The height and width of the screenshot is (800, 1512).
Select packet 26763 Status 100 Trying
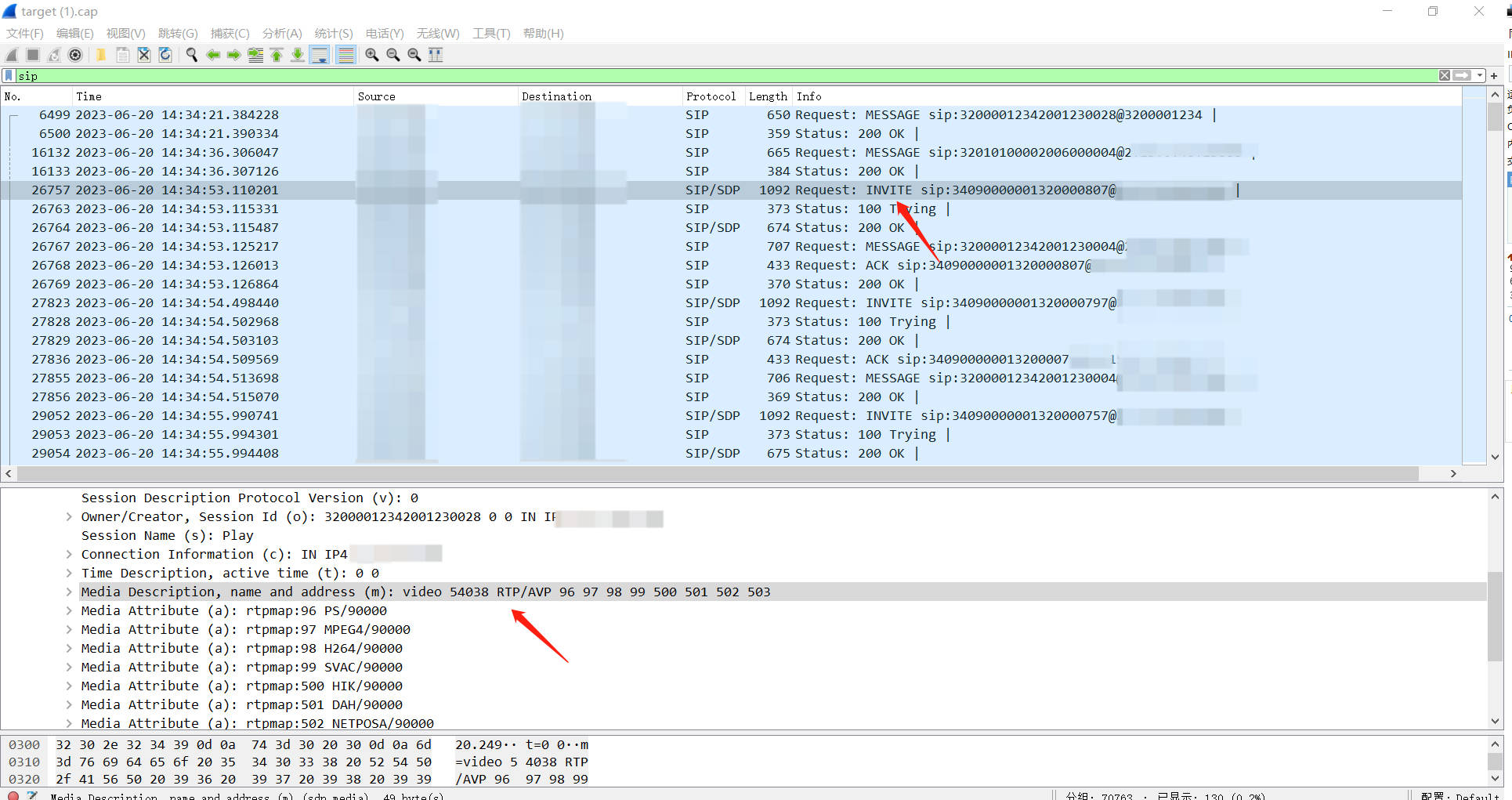[x=731, y=209]
